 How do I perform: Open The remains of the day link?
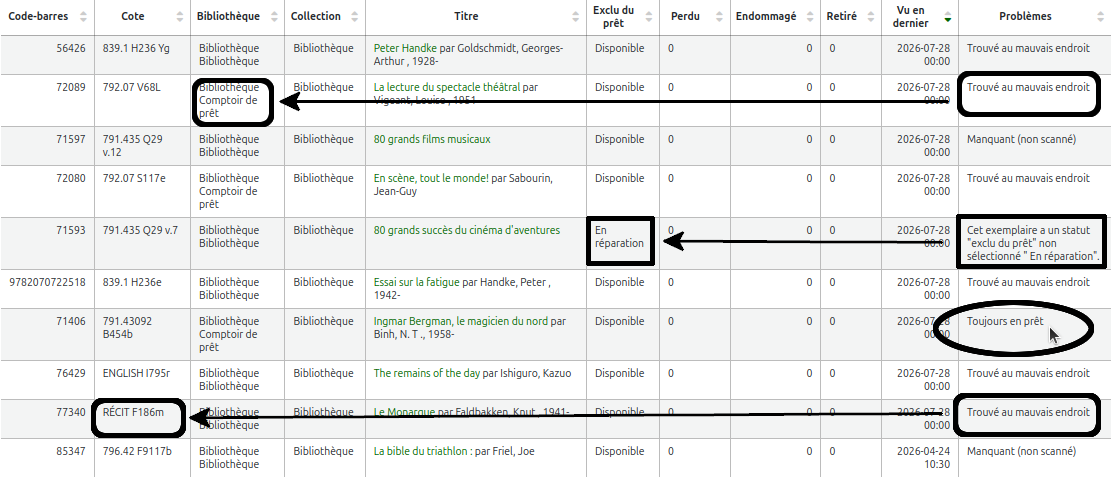click(426, 373)
